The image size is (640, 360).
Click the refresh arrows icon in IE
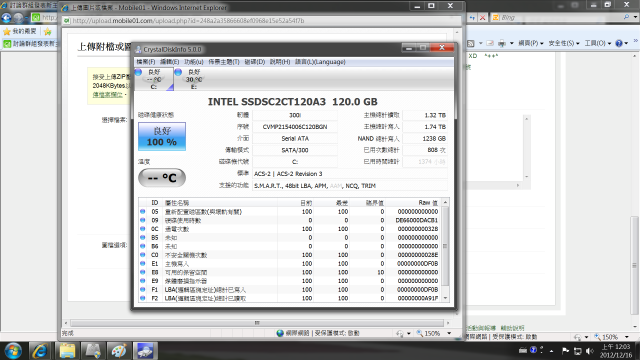click(x=472, y=18)
